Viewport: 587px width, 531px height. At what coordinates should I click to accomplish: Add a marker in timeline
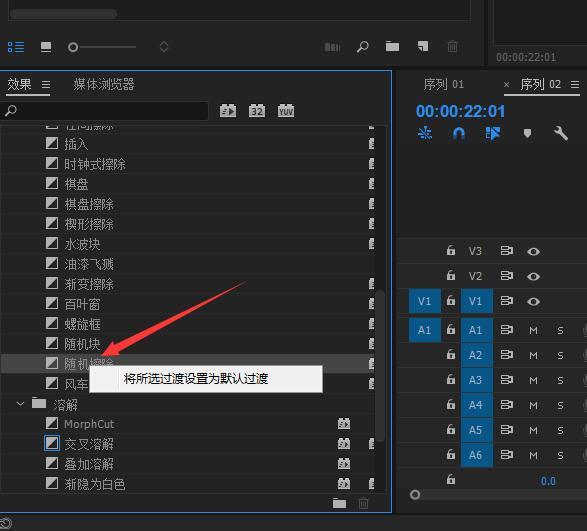coord(527,133)
